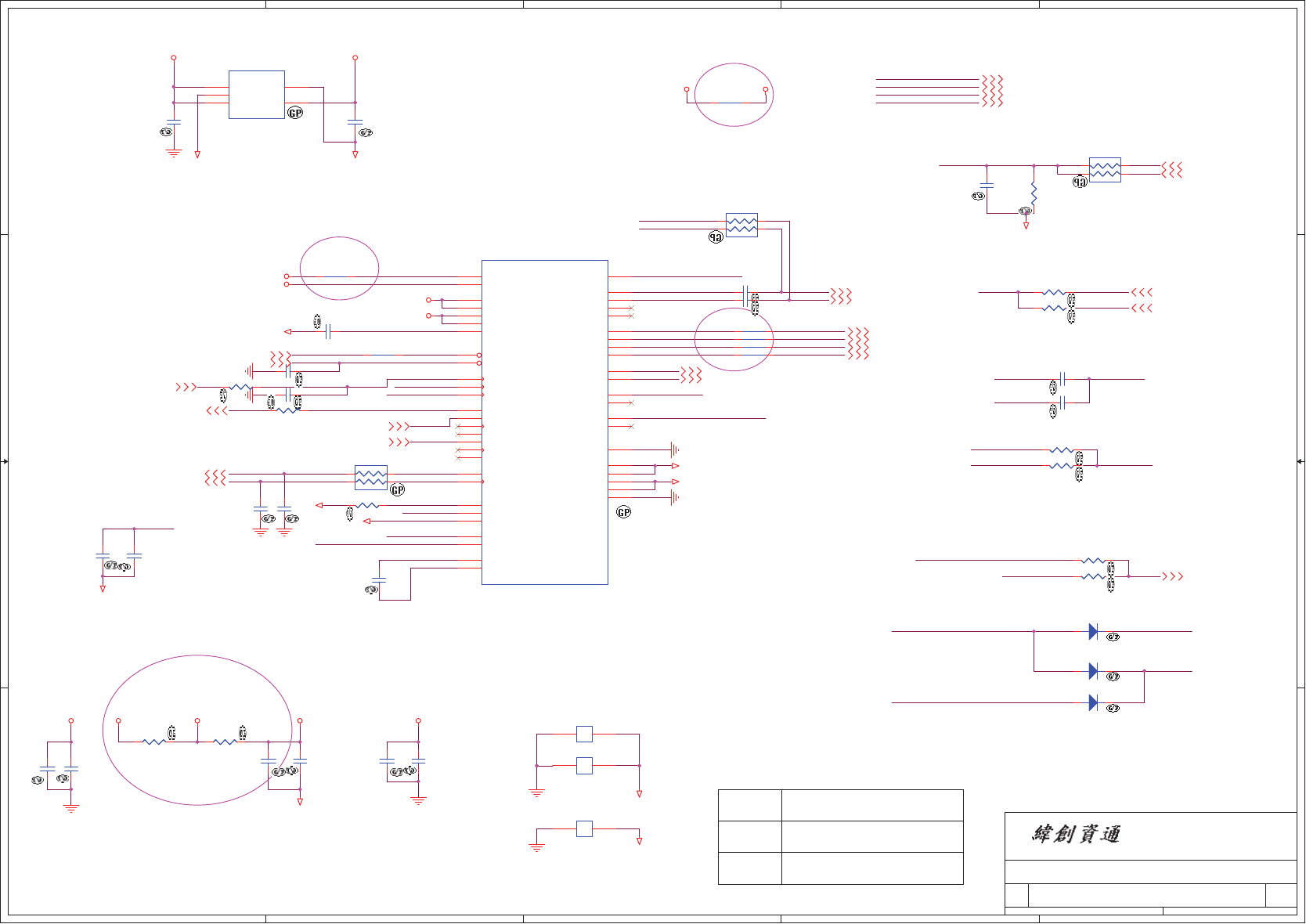This screenshot has width=1306, height=924.
Task: Click the GP marker beside regulator box
Action: [294, 113]
